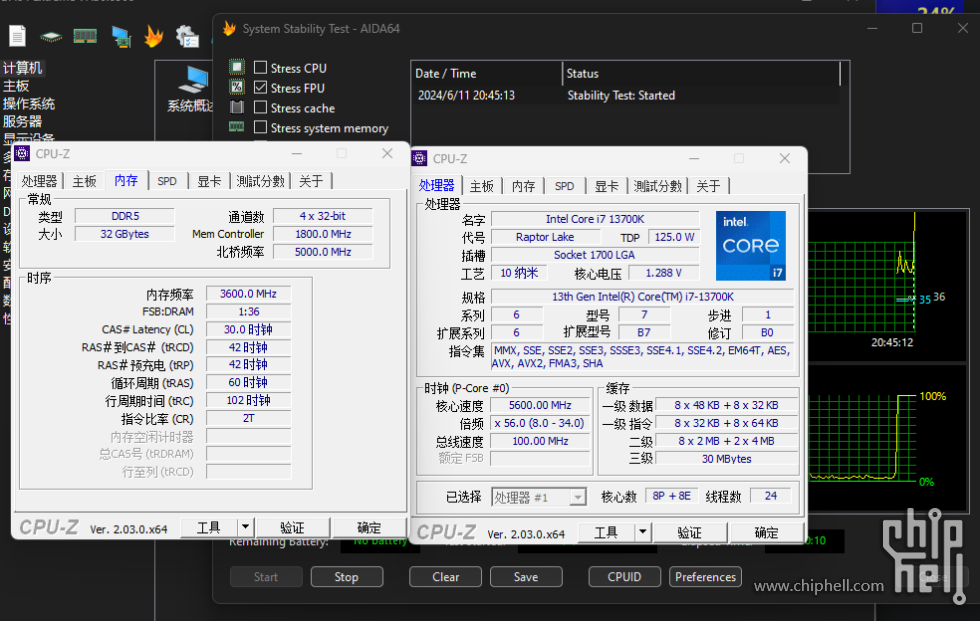Enable the Stress CPU checkbox

[x=261, y=67]
